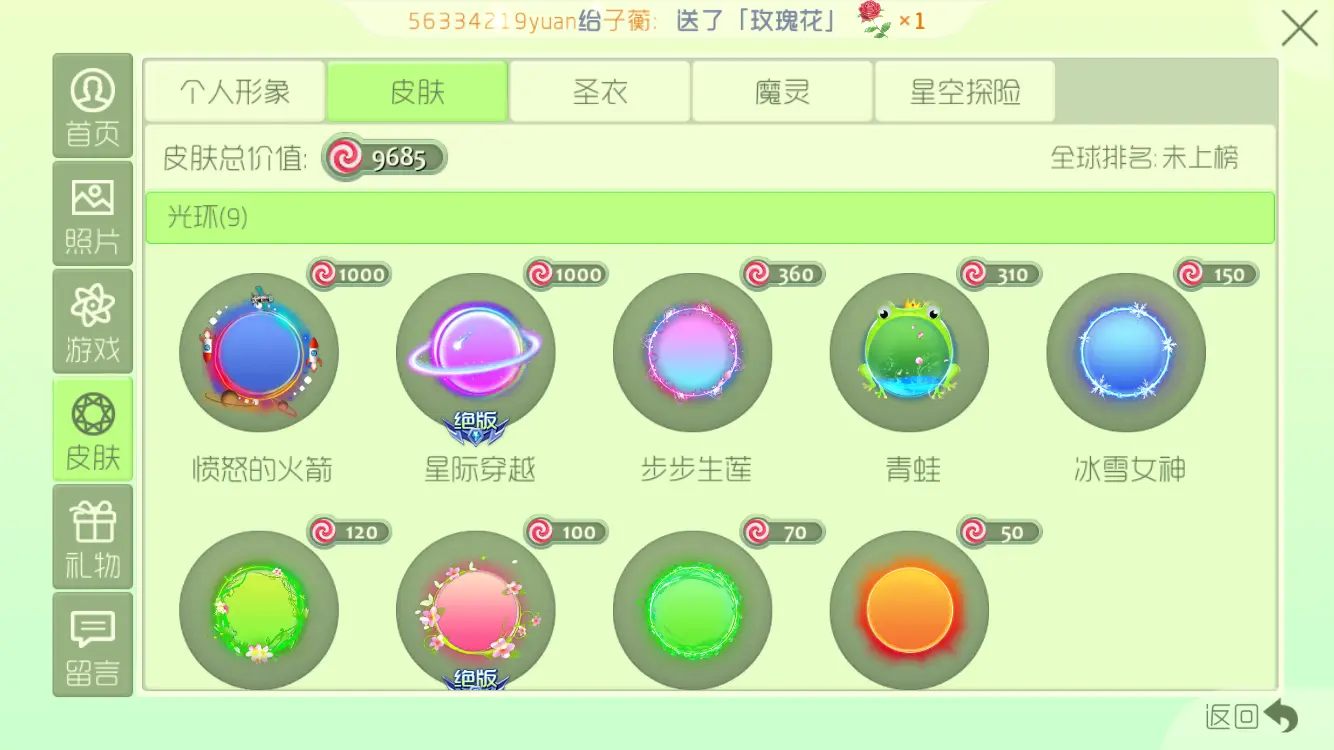Switch to the 个人形象 tab
The width and height of the screenshot is (1334, 750).
pyautogui.click(x=235, y=92)
